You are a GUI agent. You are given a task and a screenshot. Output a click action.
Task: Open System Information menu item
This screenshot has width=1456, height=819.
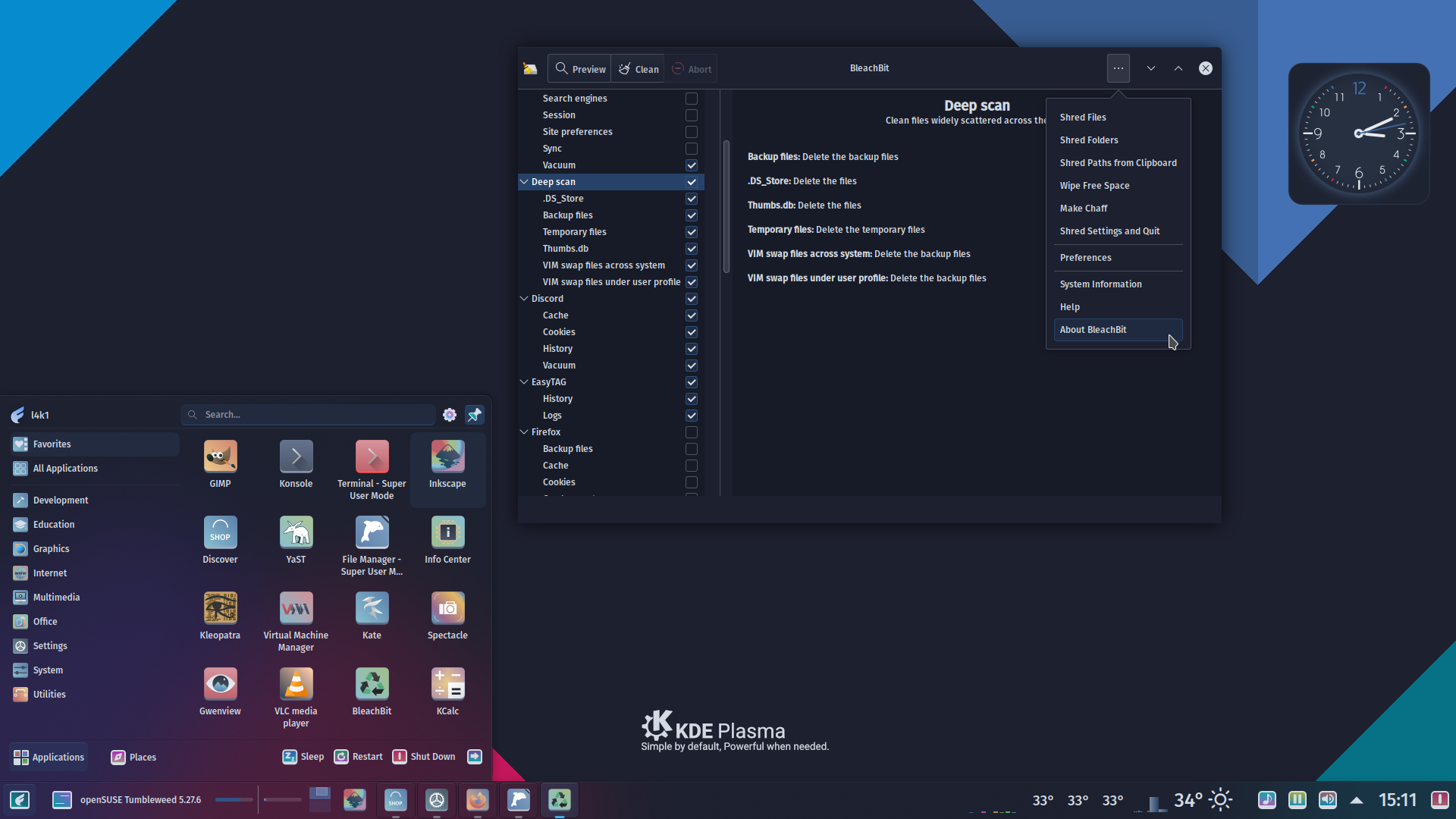pos(1118,284)
